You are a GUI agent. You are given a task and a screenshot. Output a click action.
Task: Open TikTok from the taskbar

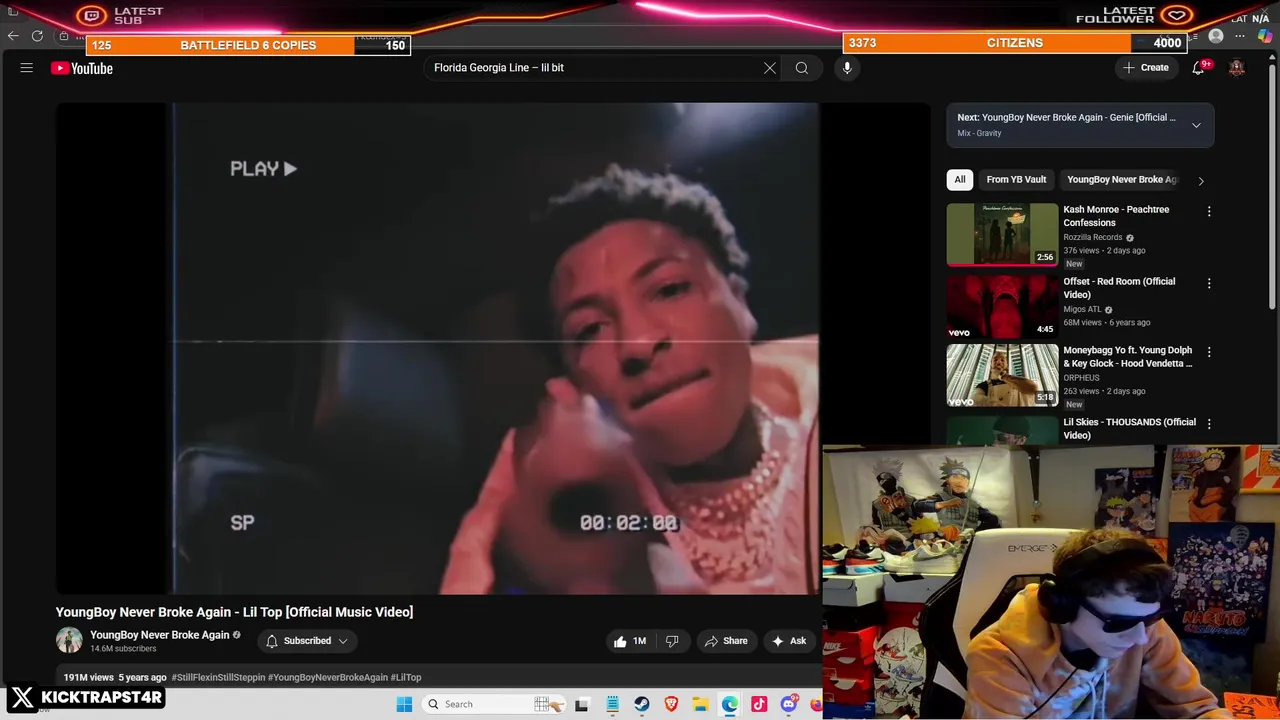click(759, 704)
